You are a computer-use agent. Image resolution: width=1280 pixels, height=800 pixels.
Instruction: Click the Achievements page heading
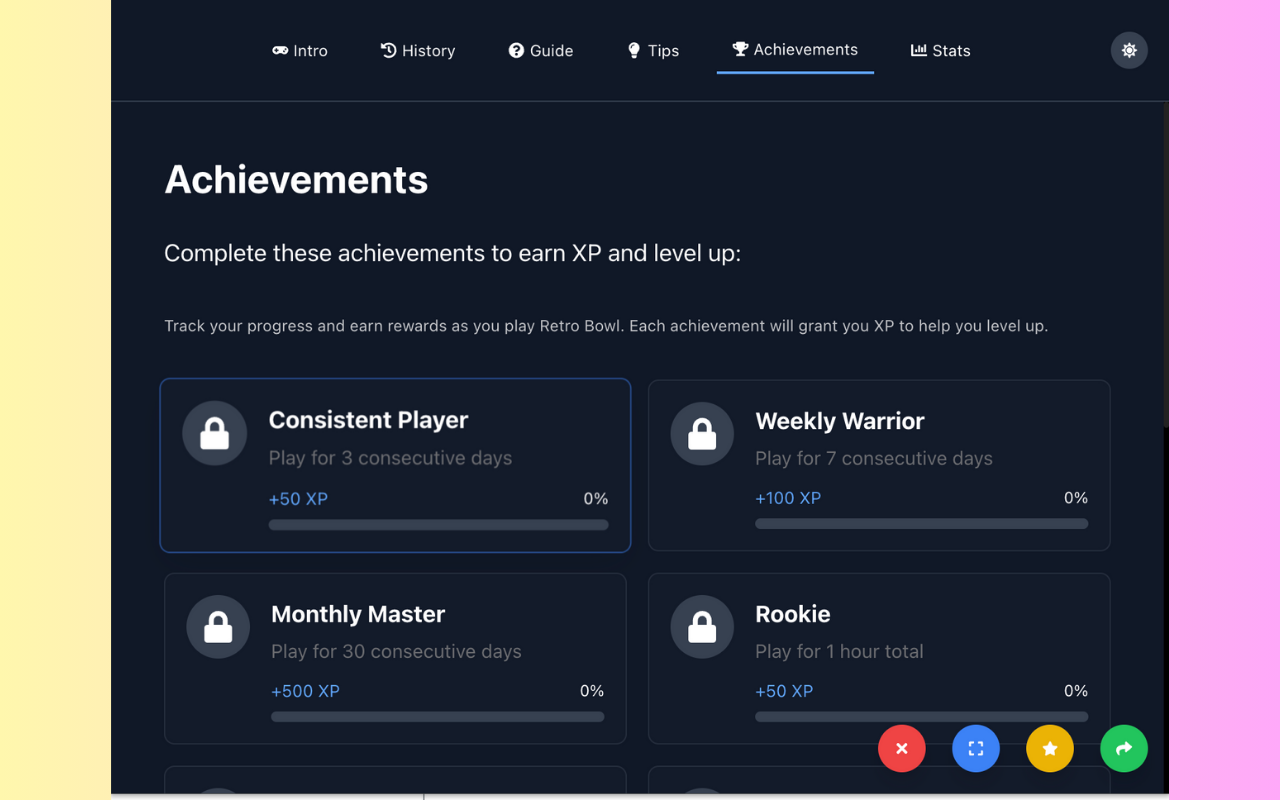[296, 180]
